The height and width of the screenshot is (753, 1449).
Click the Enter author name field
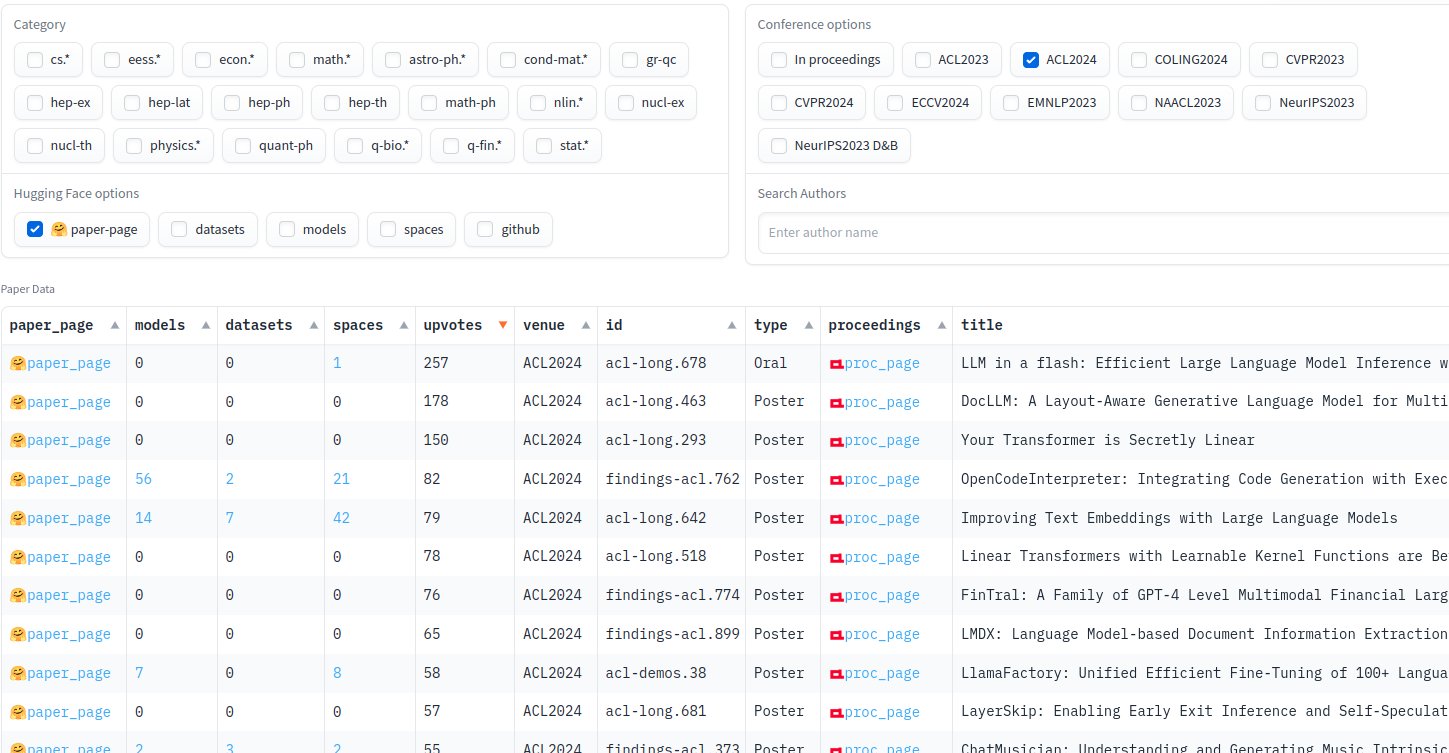1103,233
